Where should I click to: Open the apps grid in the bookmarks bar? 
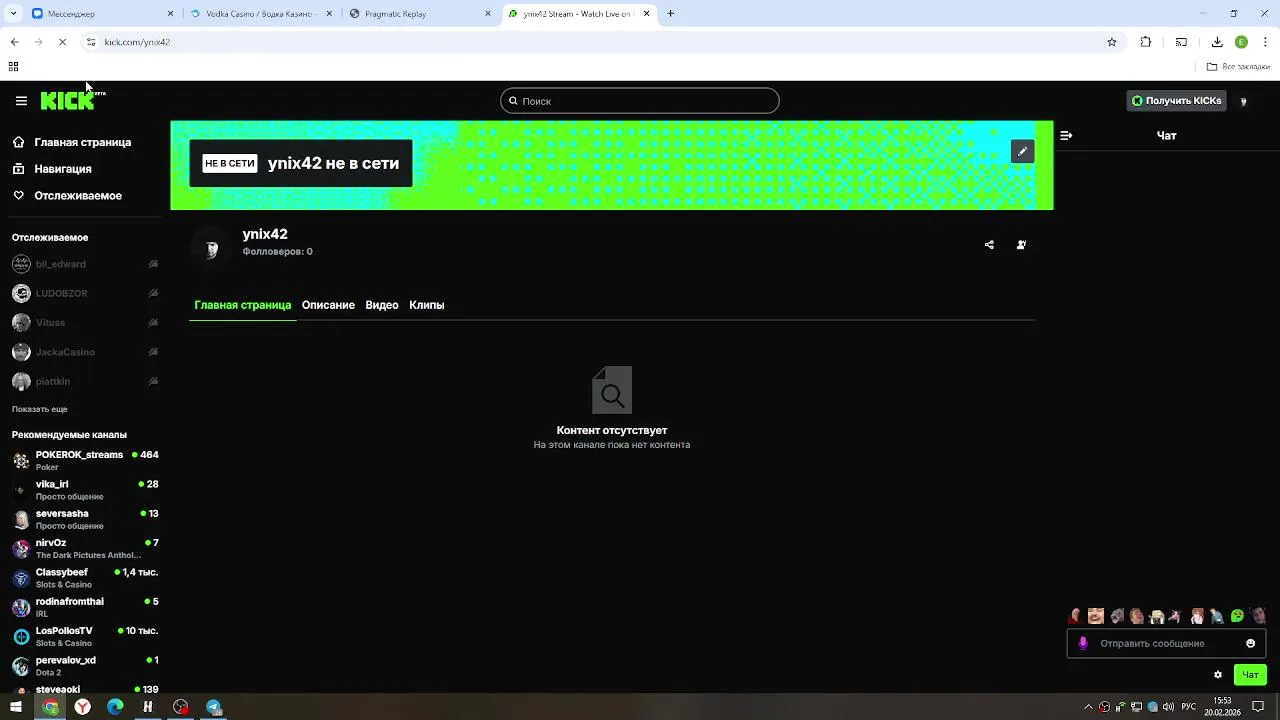(13, 67)
